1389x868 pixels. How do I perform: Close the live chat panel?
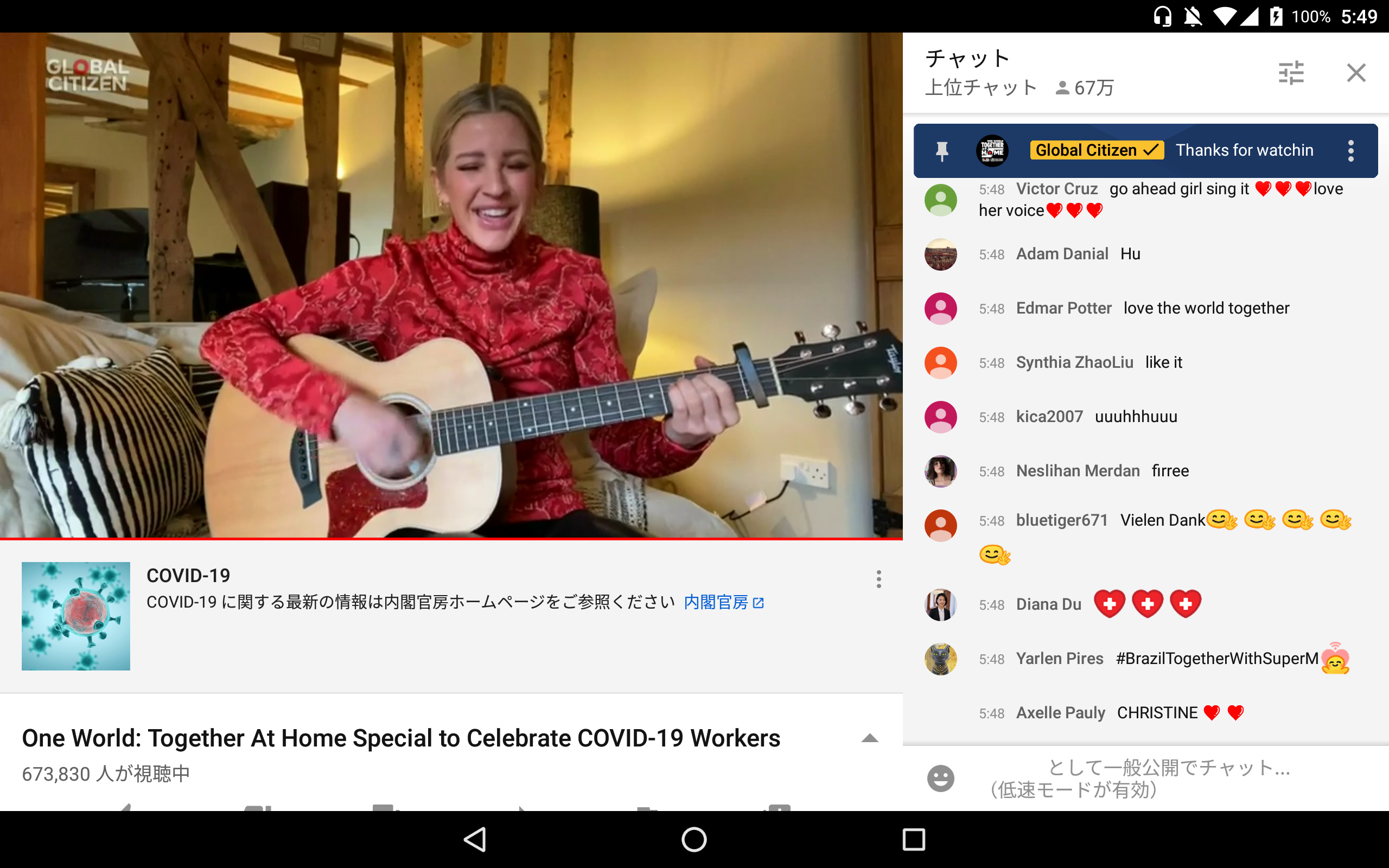[x=1356, y=73]
